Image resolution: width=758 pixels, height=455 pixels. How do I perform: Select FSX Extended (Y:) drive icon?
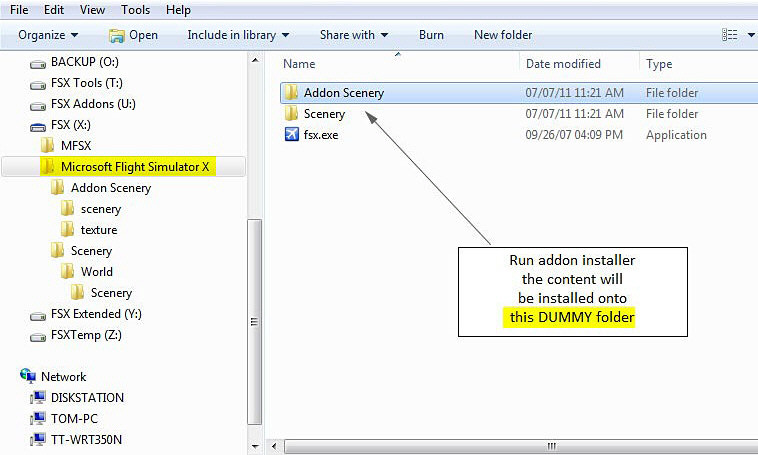(x=38, y=315)
